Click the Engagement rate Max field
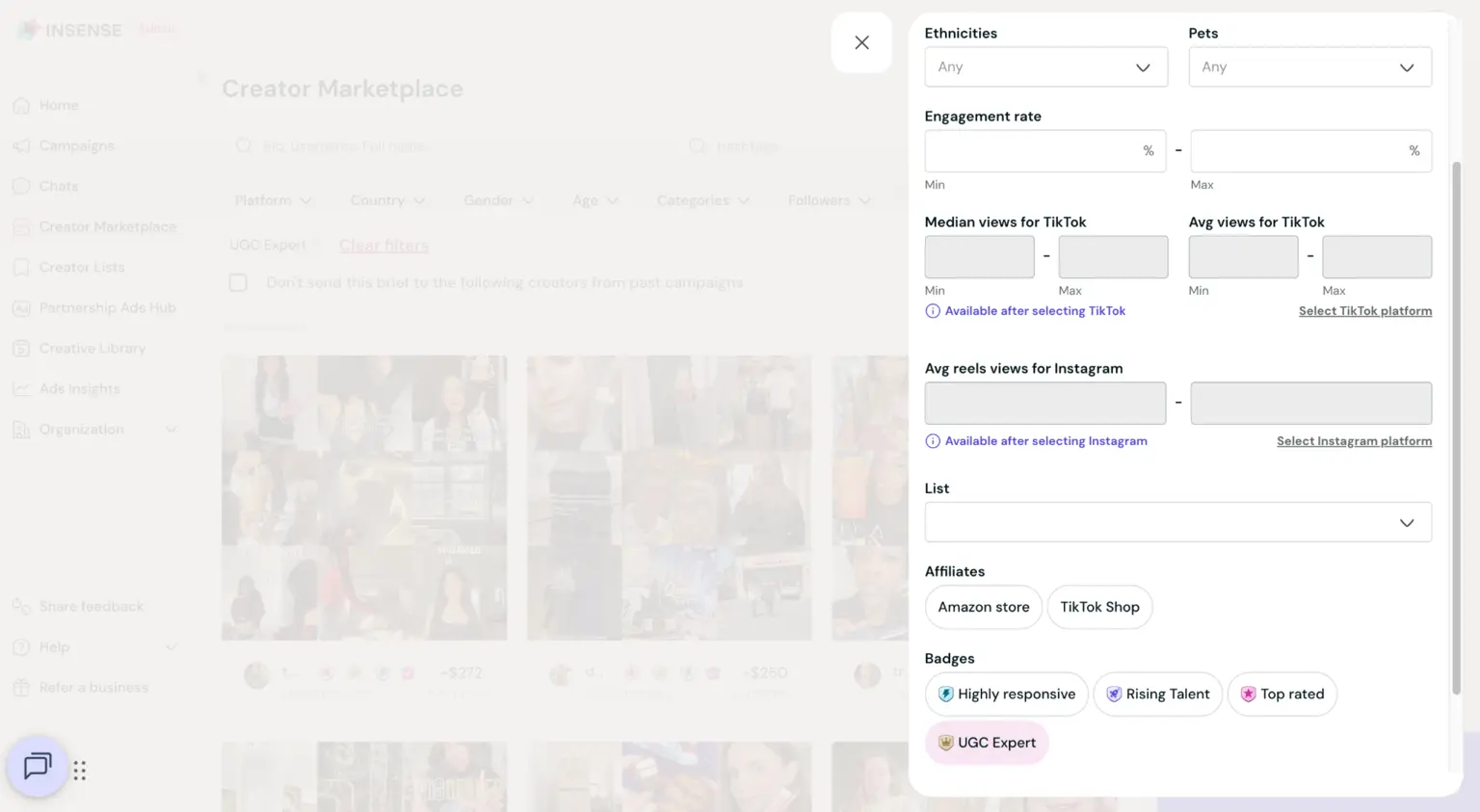The image size is (1480, 812). coord(1310,151)
